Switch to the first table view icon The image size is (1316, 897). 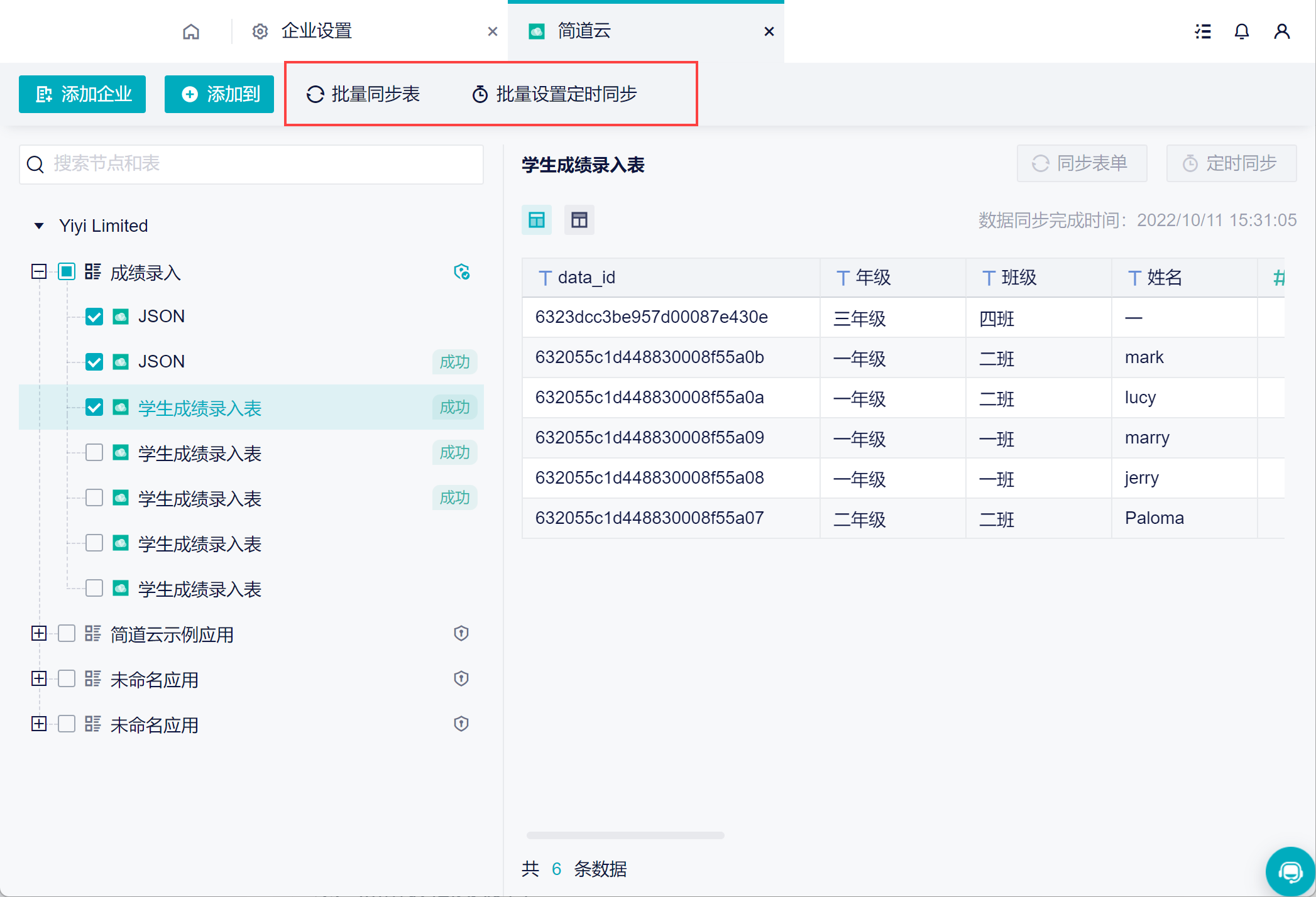pyautogui.click(x=536, y=220)
